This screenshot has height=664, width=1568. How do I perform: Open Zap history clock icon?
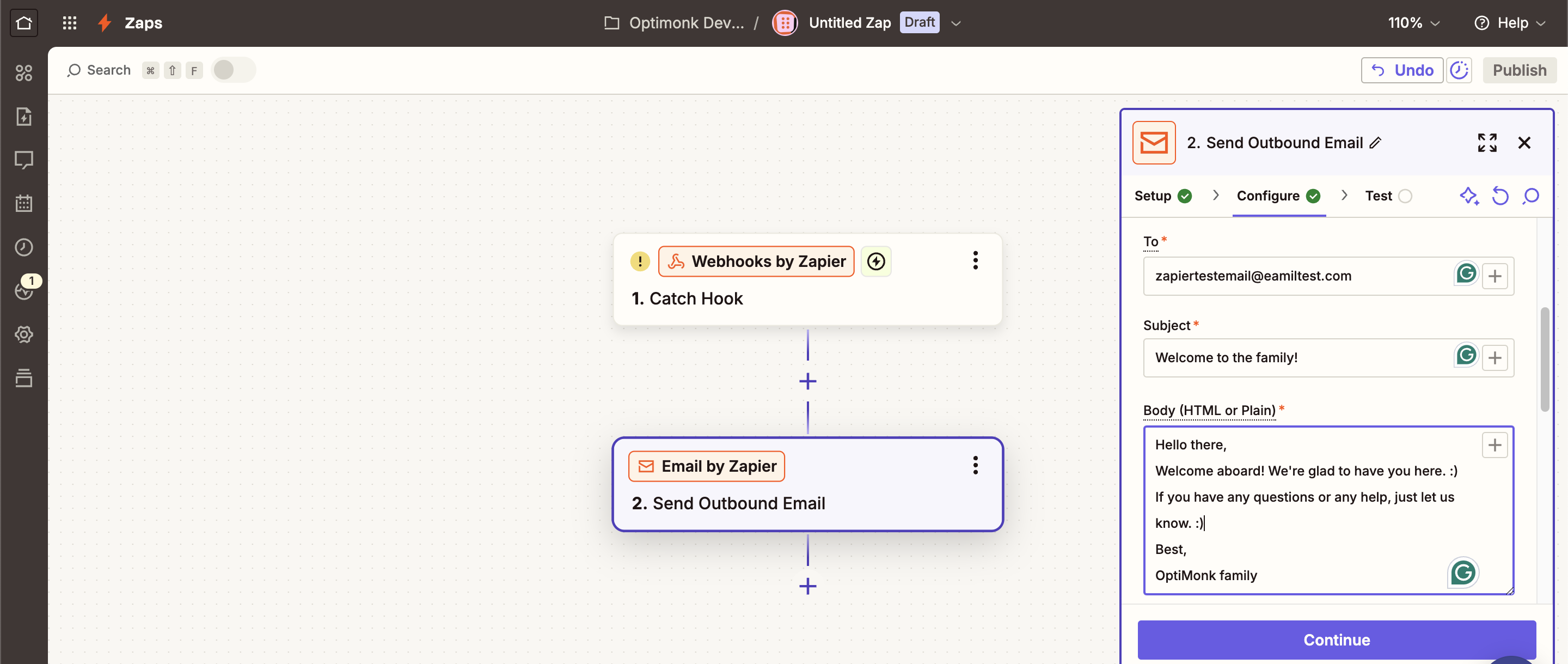tap(24, 247)
